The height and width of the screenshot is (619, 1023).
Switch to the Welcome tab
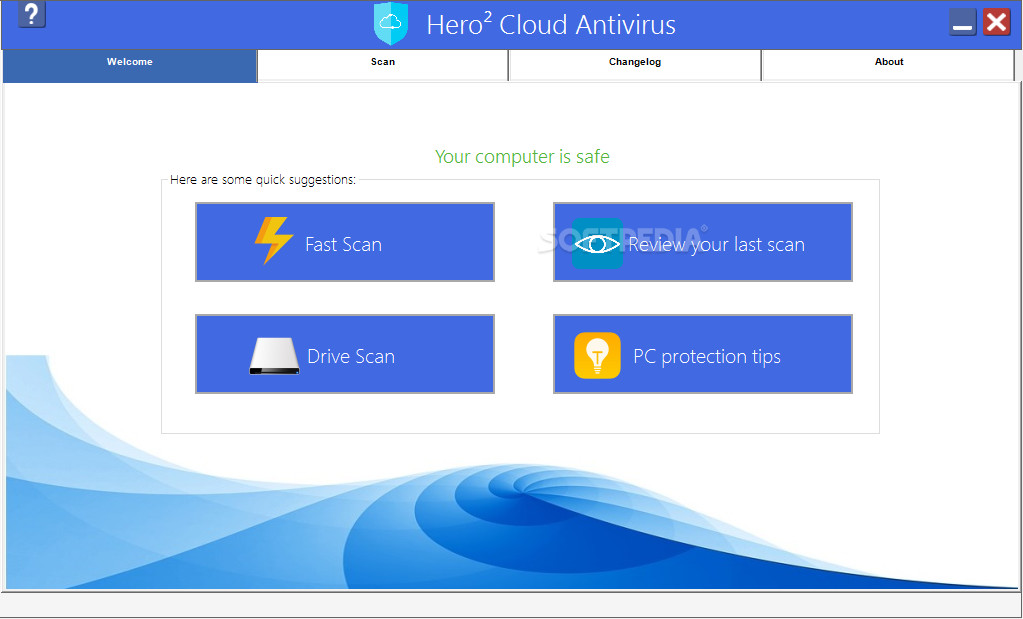pos(130,66)
